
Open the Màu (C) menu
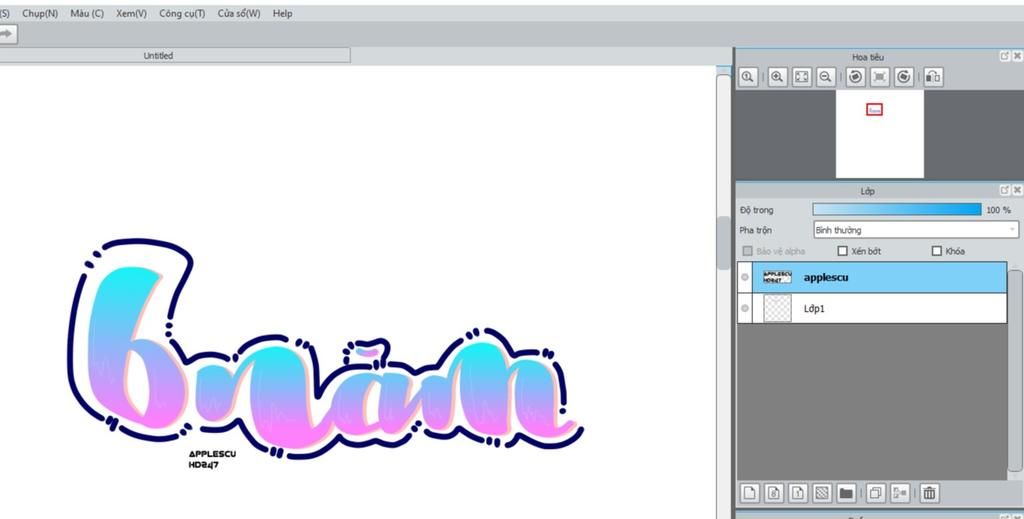(87, 13)
